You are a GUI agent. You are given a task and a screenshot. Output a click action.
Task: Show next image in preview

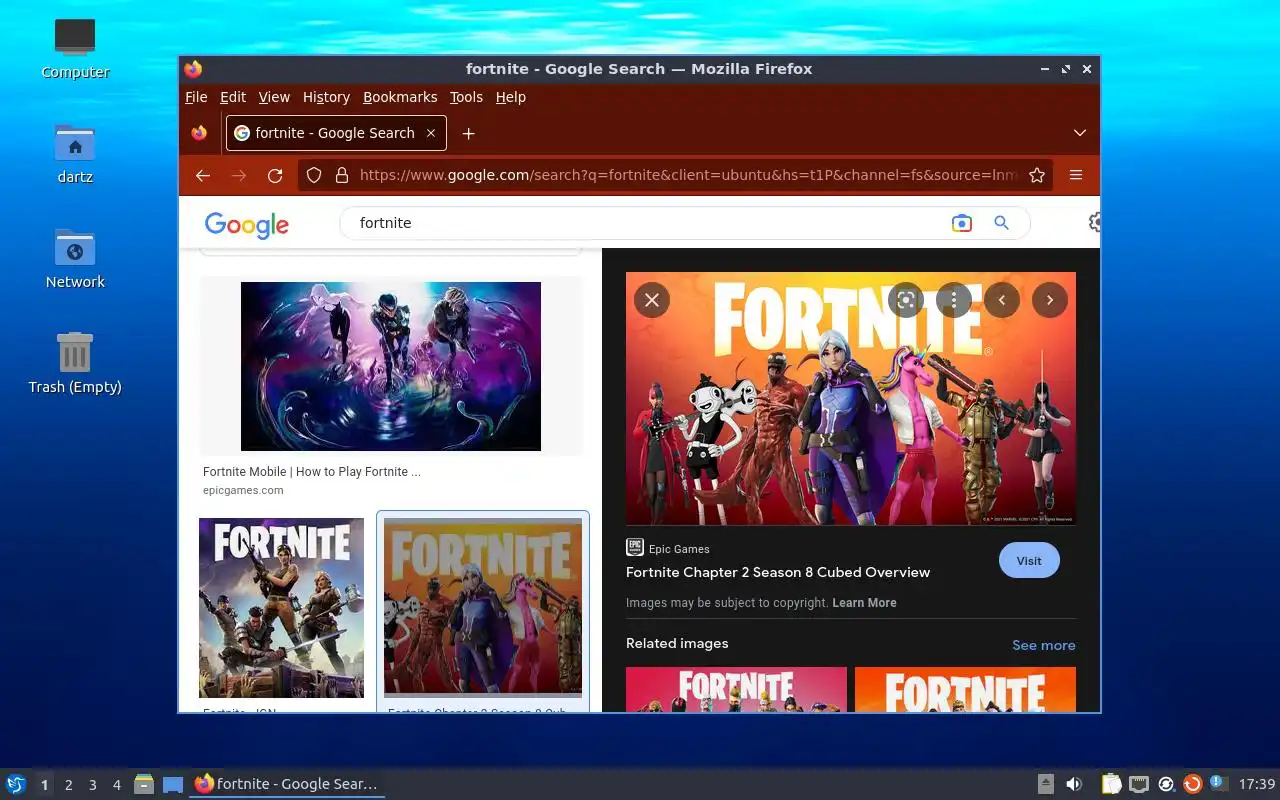(1050, 299)
